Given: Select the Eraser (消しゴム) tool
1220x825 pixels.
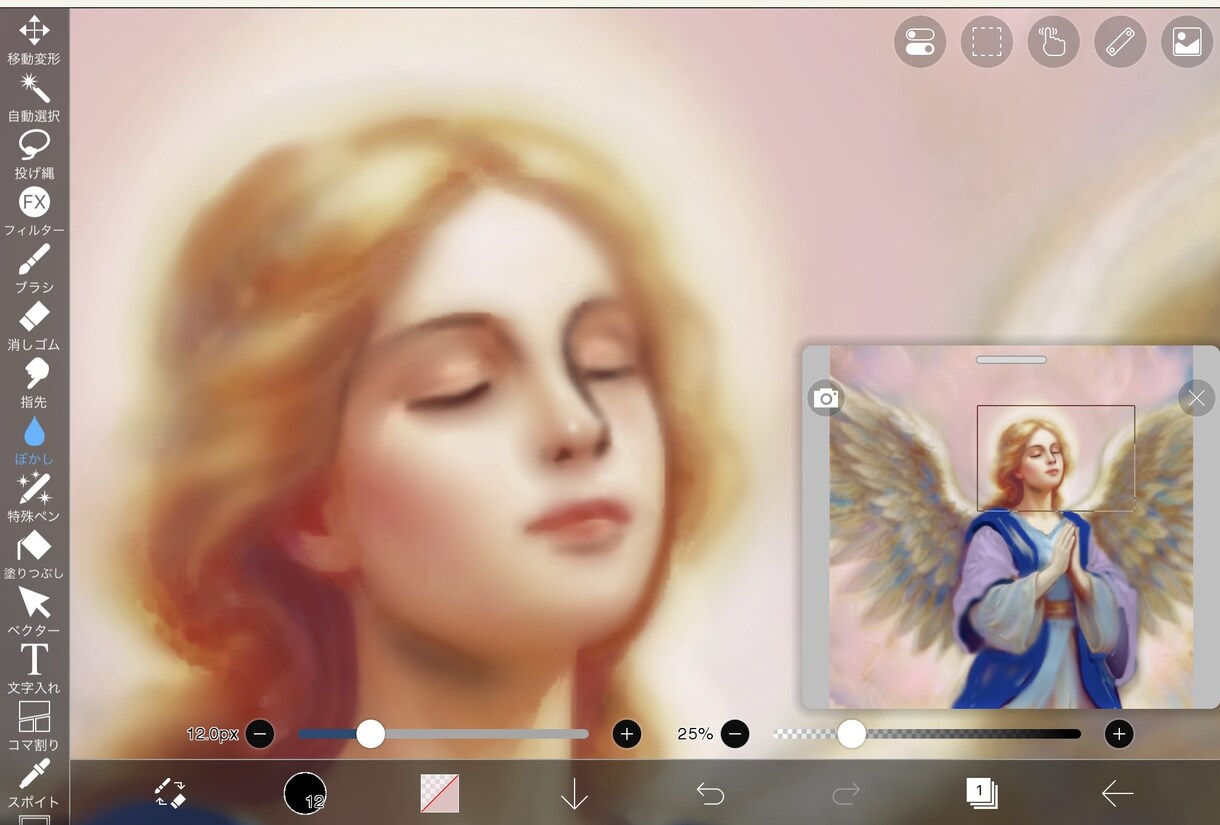Looking at the screenshot, I should 34,326.
